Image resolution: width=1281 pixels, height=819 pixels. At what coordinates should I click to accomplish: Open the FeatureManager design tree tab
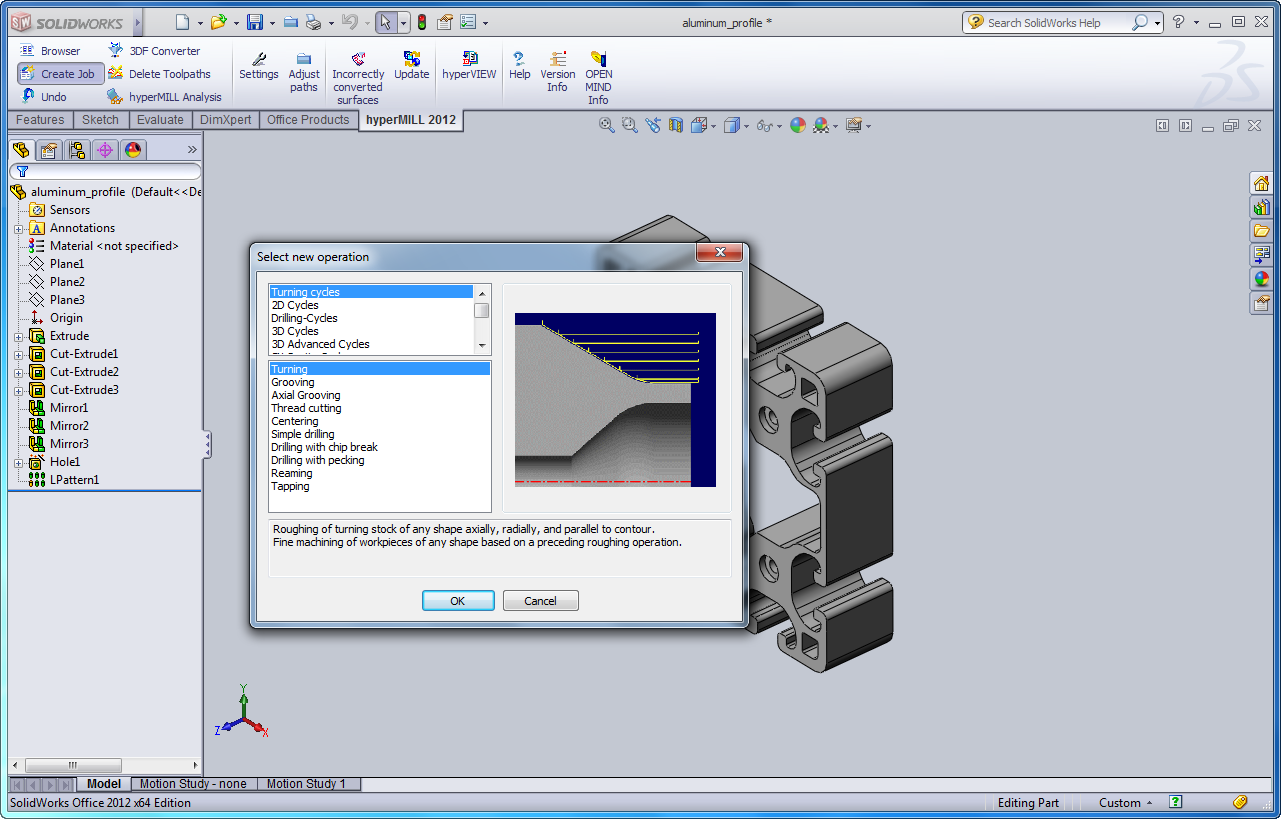click(x=21, y=150)
